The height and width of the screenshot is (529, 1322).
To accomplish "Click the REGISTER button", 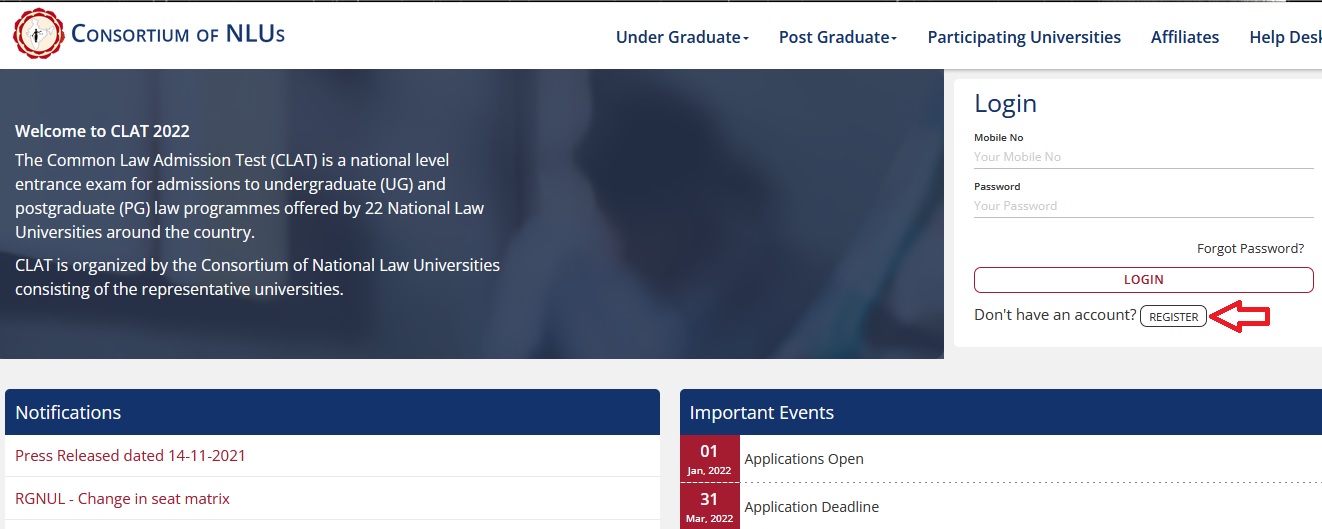I will click(x=1173, y=316).
